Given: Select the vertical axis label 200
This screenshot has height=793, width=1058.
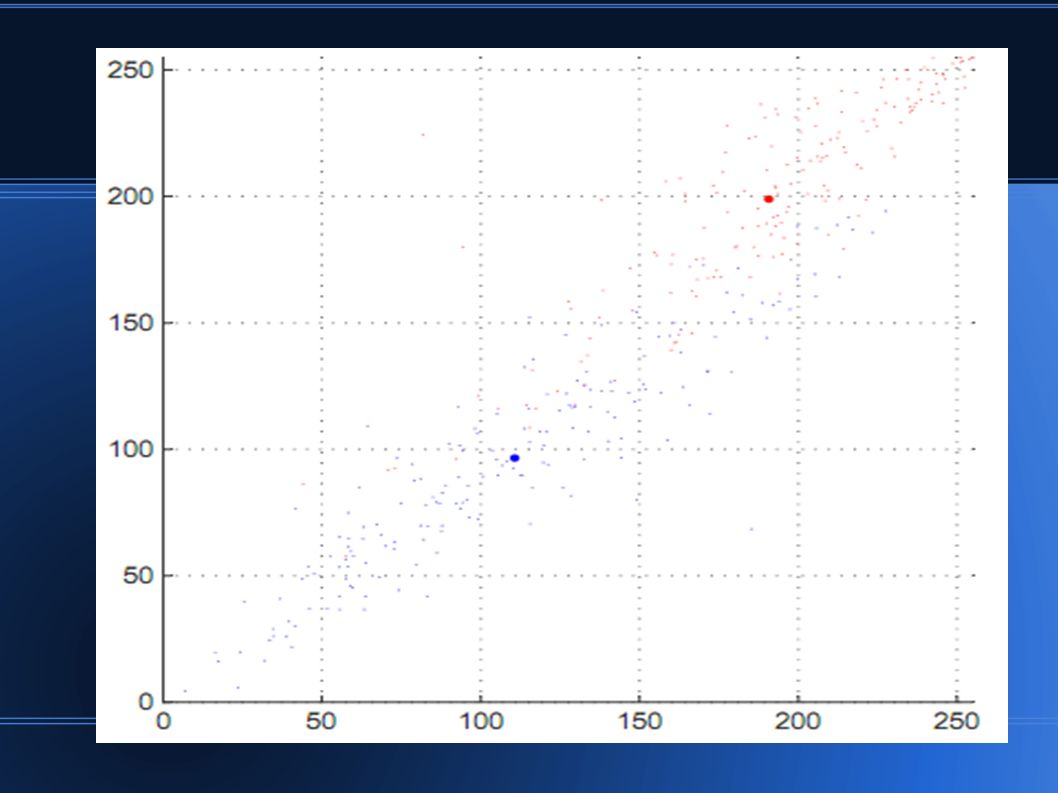Looking at the screenshot, I should (131, 196).
